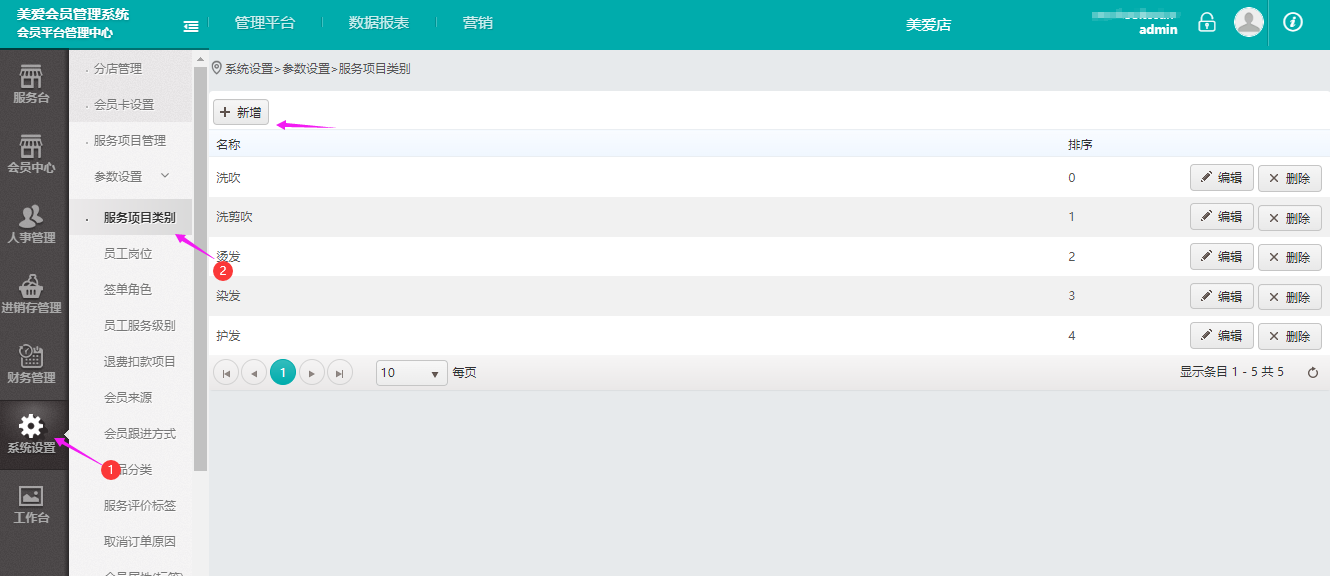Viewport: 1330px width, 576px height.
Task: Open 财务管理 sidebar icon
Action: 31,357
